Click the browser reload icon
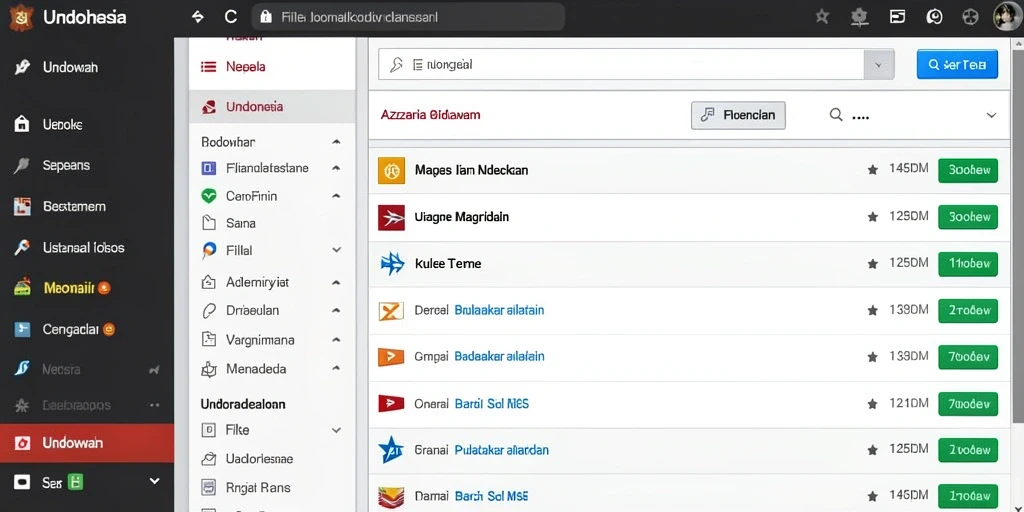 pyautogui.click(x=231, y=18)
